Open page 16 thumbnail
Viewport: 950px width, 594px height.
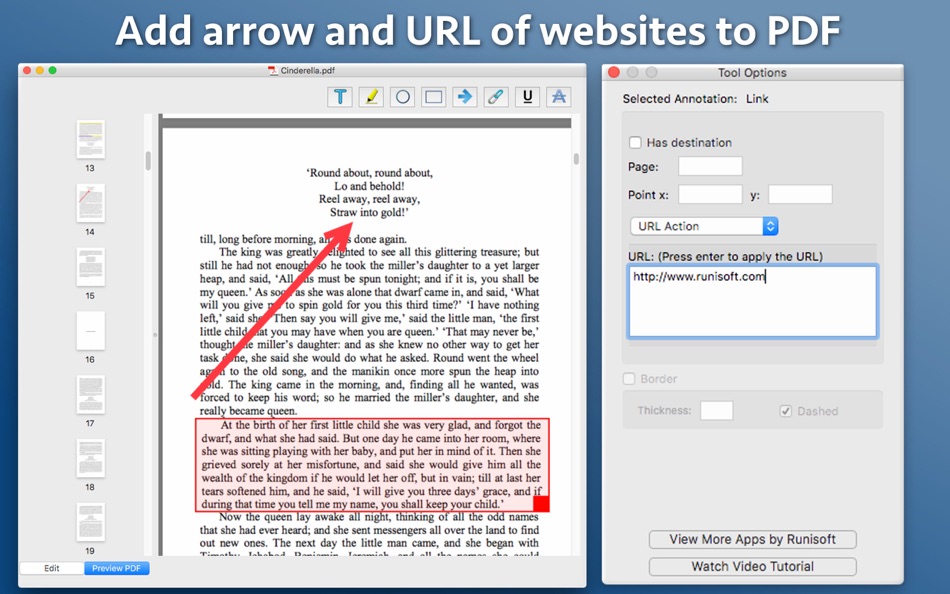[x=90, y=330]
